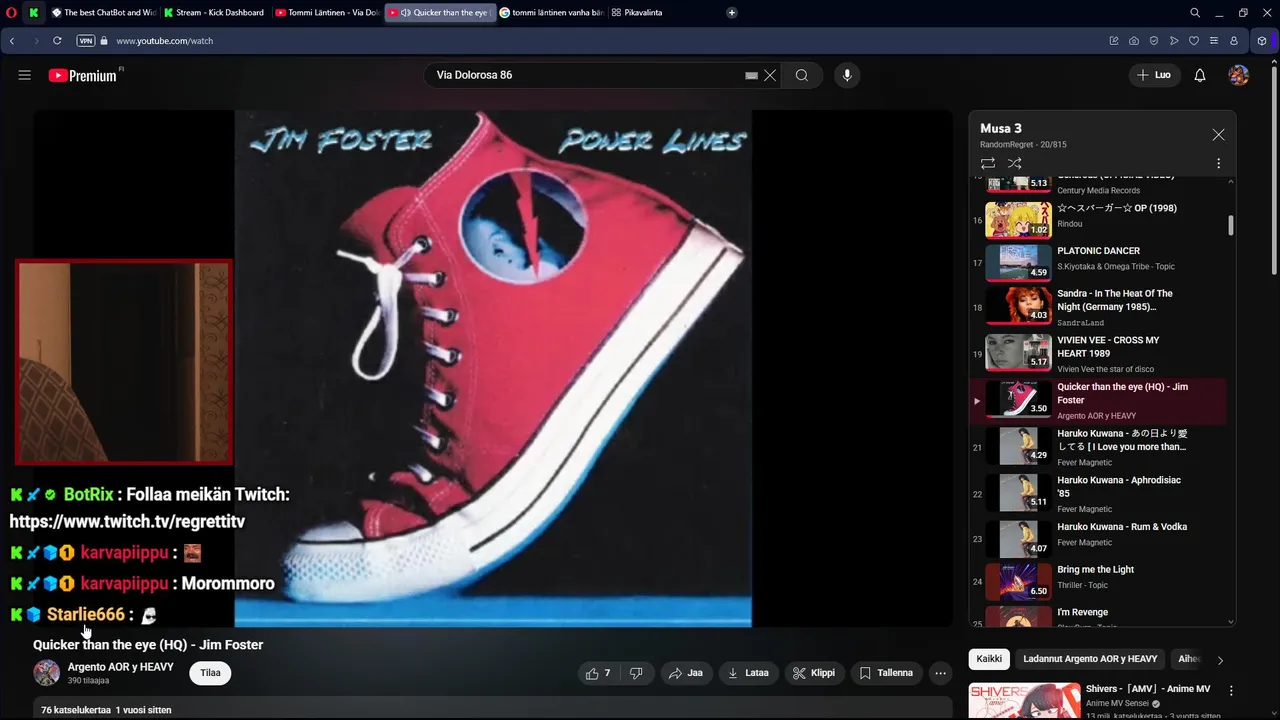Clear the search query with X
Viewport: 1280px width, 720px height.
[x=770, y=75]
